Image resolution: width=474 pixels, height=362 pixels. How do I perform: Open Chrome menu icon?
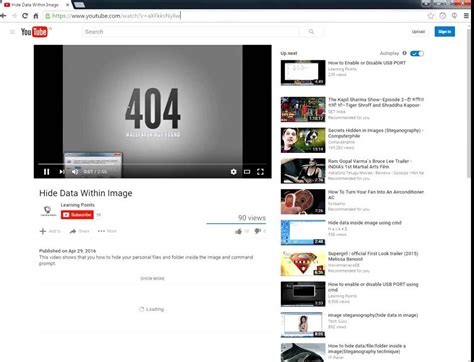(466, 16)
